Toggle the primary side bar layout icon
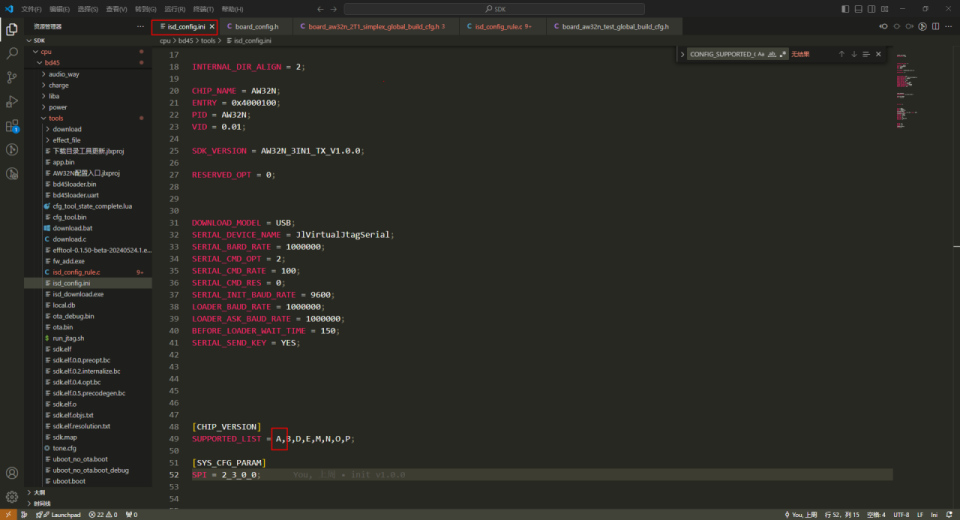Viewport: 960px width, 520px height. [x=845, y=9]
